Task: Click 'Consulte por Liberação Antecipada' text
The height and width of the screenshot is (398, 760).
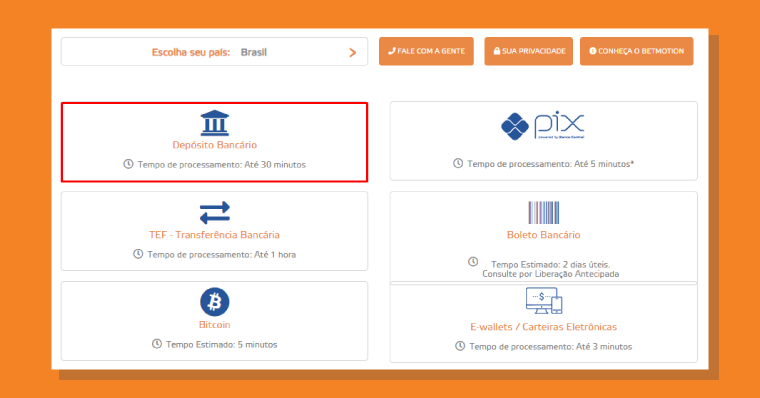Action: tap(551, 274)
